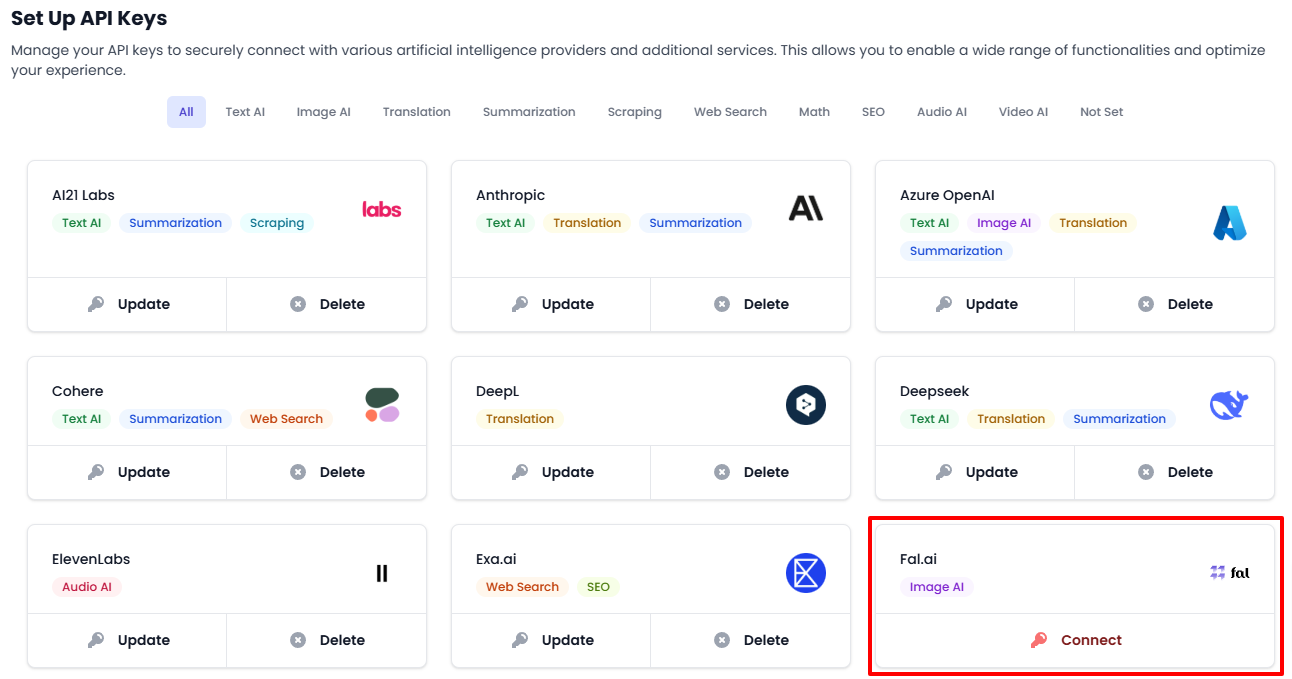
Task: Open the Web Search filter tab
Action: (730, 112)
